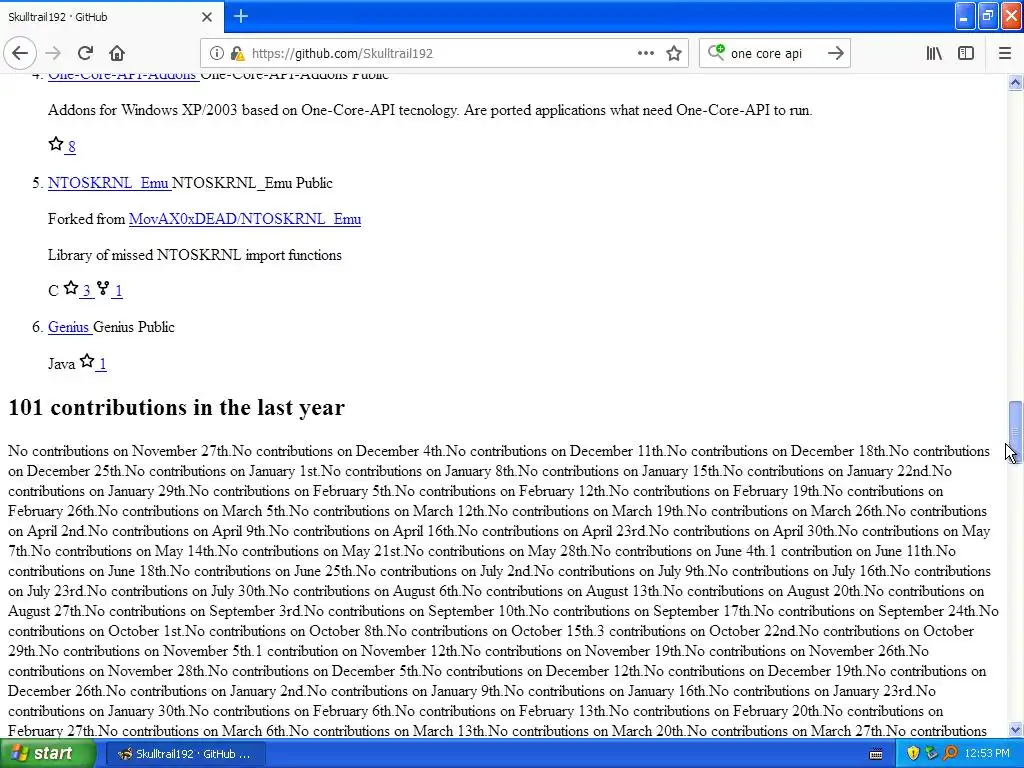Close the Skulltrail192 GitHub tab

coord(206,17)
